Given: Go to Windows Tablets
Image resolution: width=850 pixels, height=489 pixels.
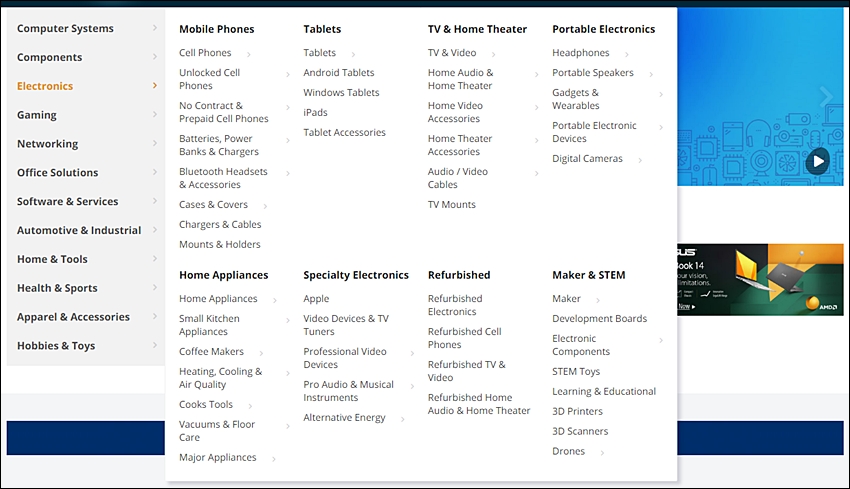Looking at the screenshot, I should tap(342, 92).
